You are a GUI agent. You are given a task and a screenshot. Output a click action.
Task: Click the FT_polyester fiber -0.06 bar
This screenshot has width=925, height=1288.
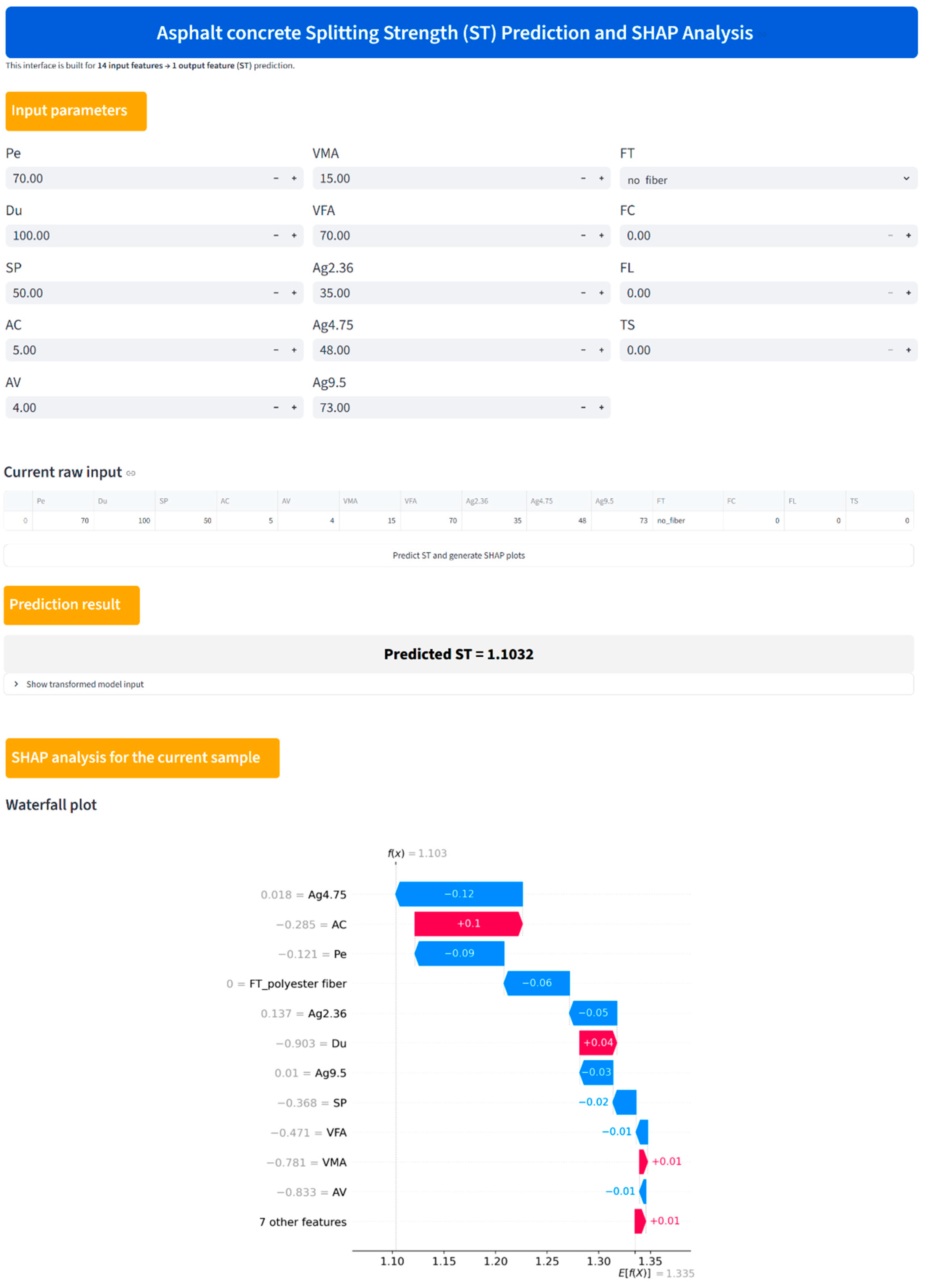(537, 983)
